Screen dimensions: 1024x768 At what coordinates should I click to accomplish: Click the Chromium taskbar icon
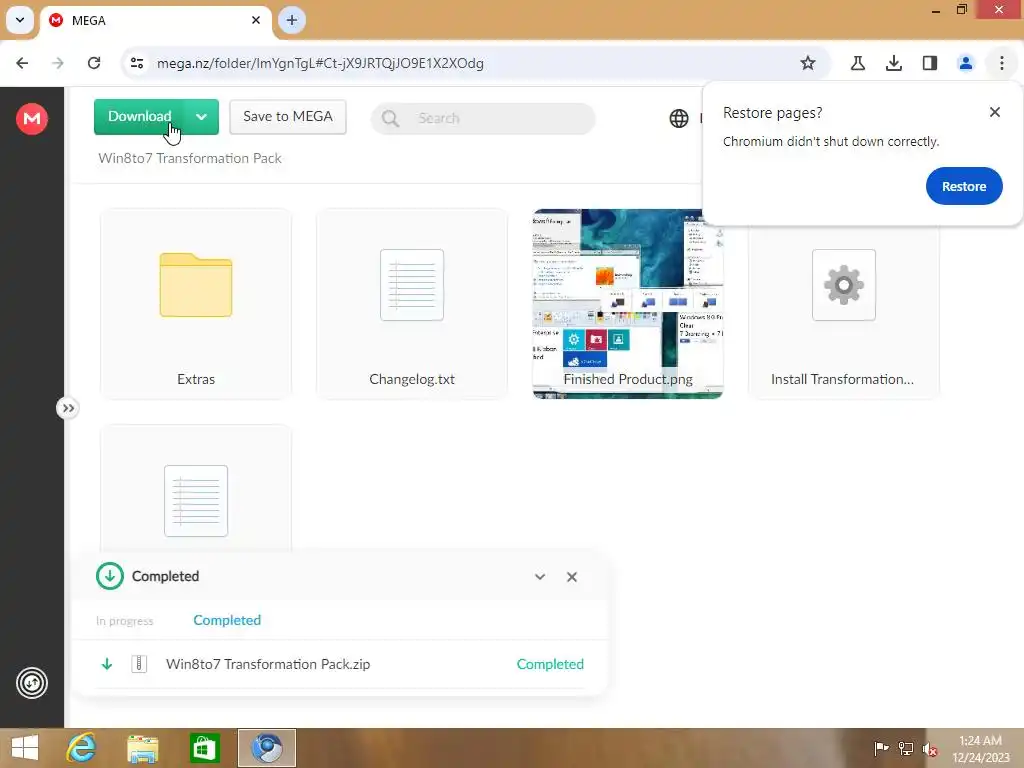267,748
